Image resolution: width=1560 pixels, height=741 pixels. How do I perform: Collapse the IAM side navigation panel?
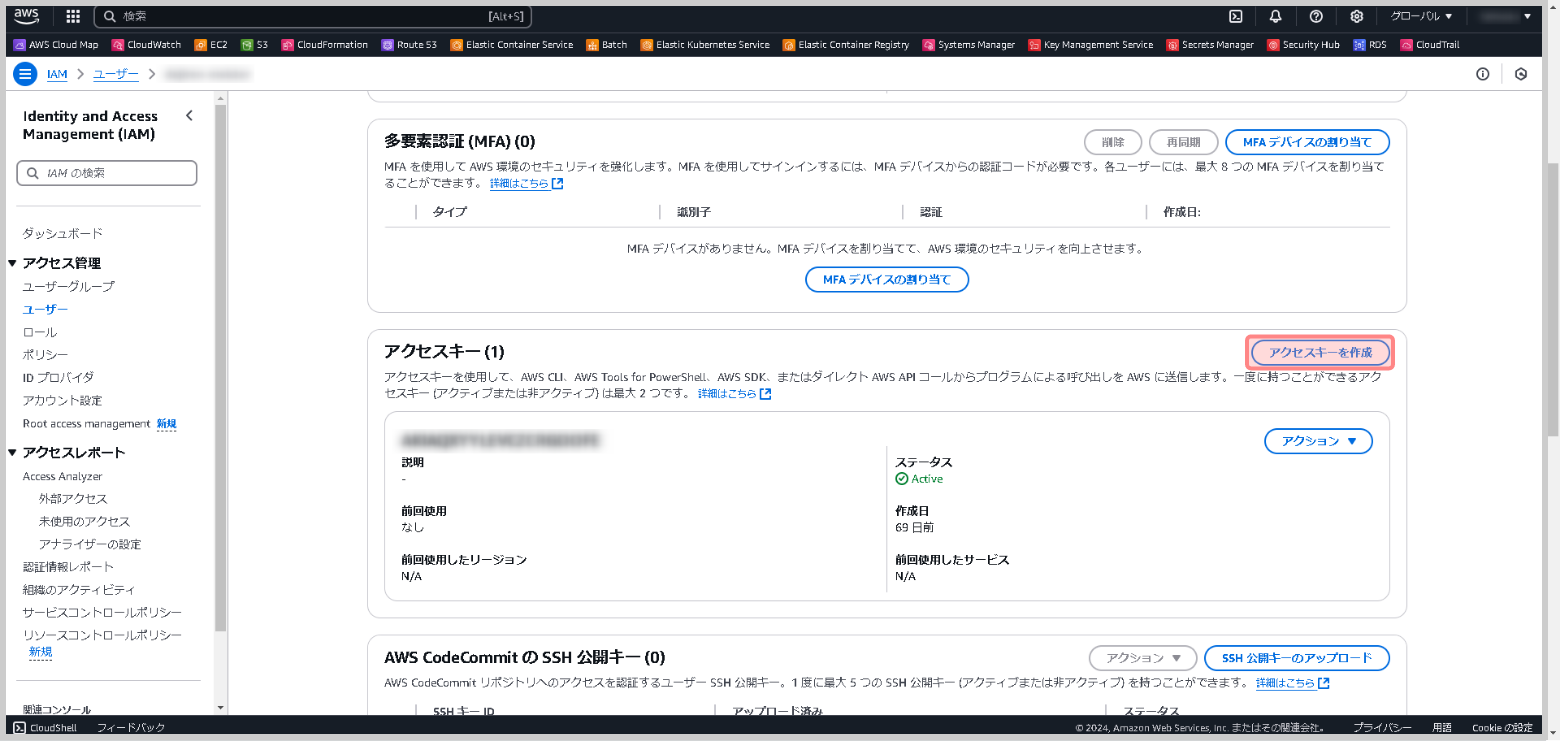189,116
